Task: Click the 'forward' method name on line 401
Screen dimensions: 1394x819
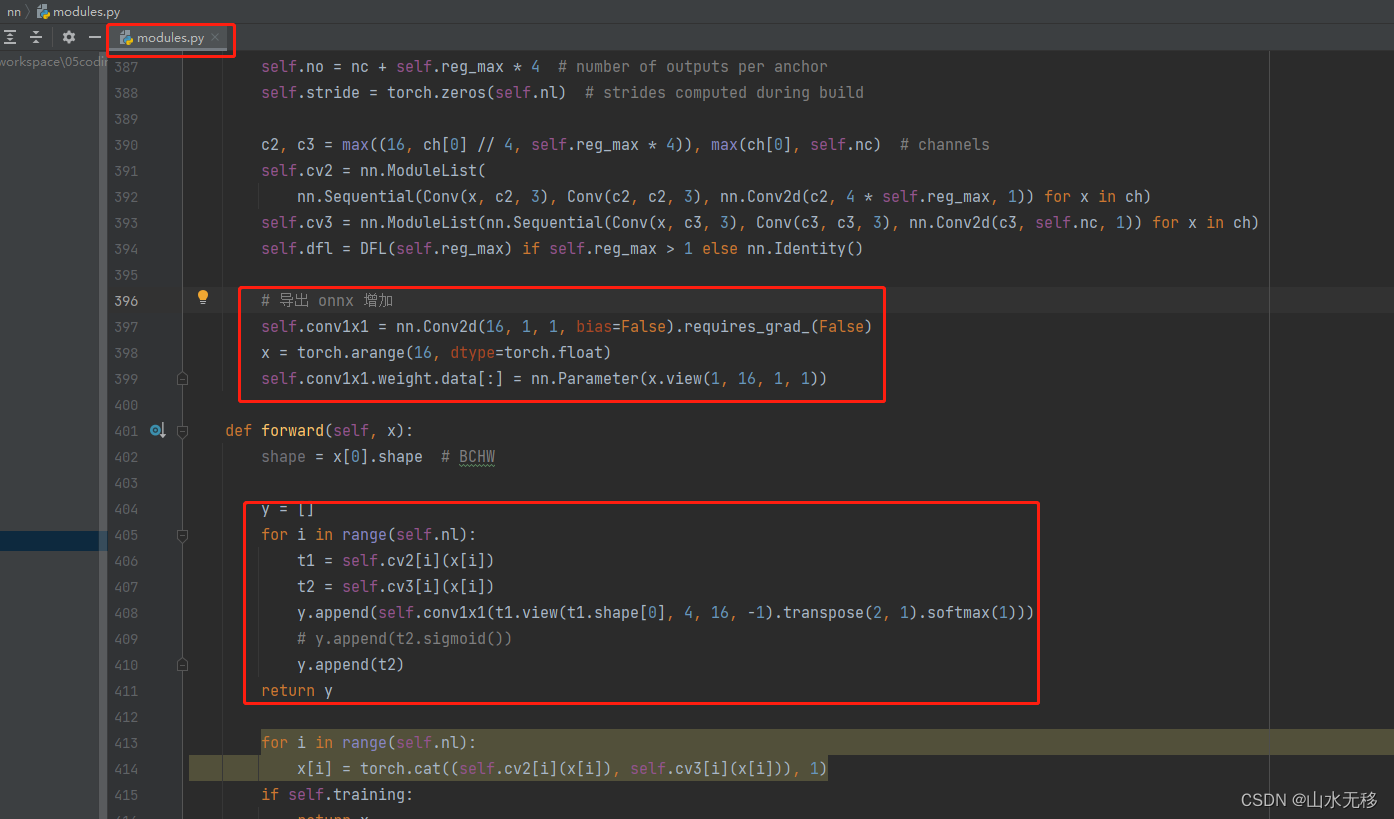Action: (x=292, y=431)
